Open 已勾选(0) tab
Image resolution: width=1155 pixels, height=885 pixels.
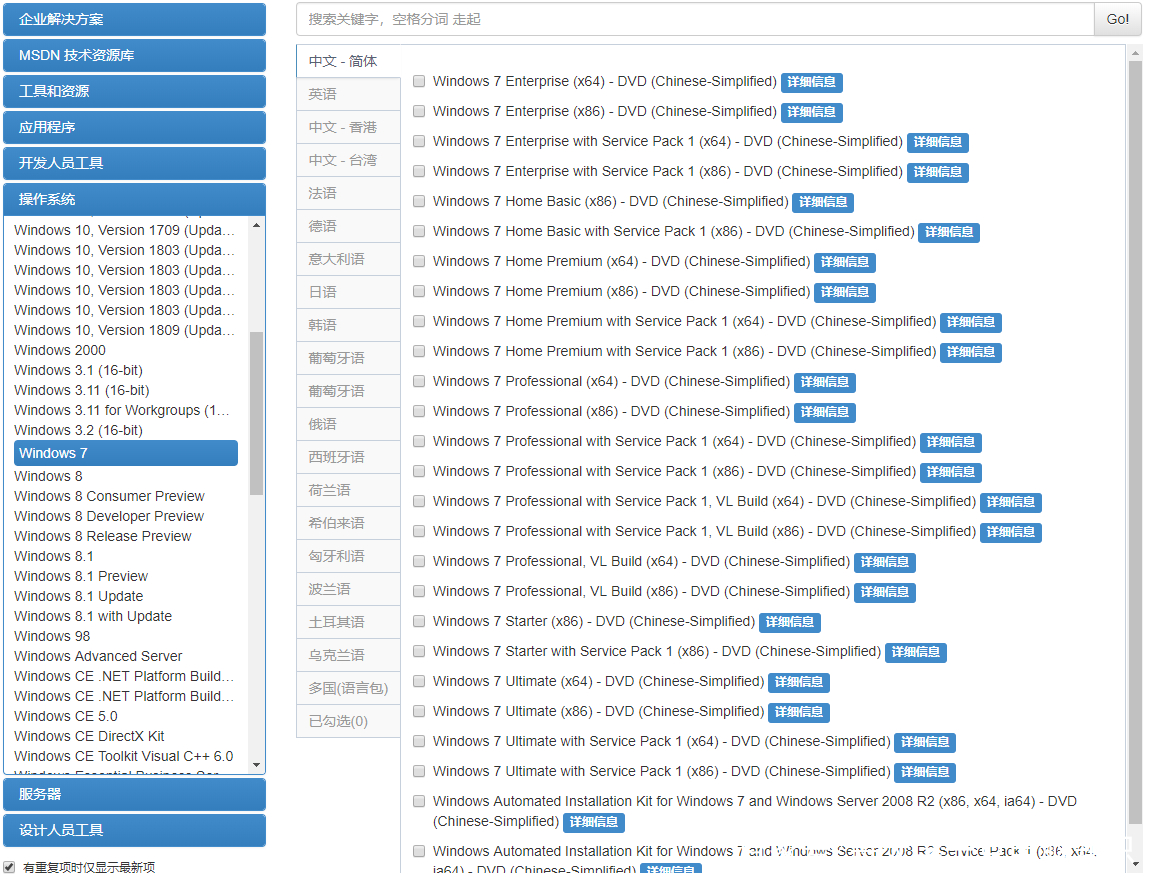[x=348, y=721]
